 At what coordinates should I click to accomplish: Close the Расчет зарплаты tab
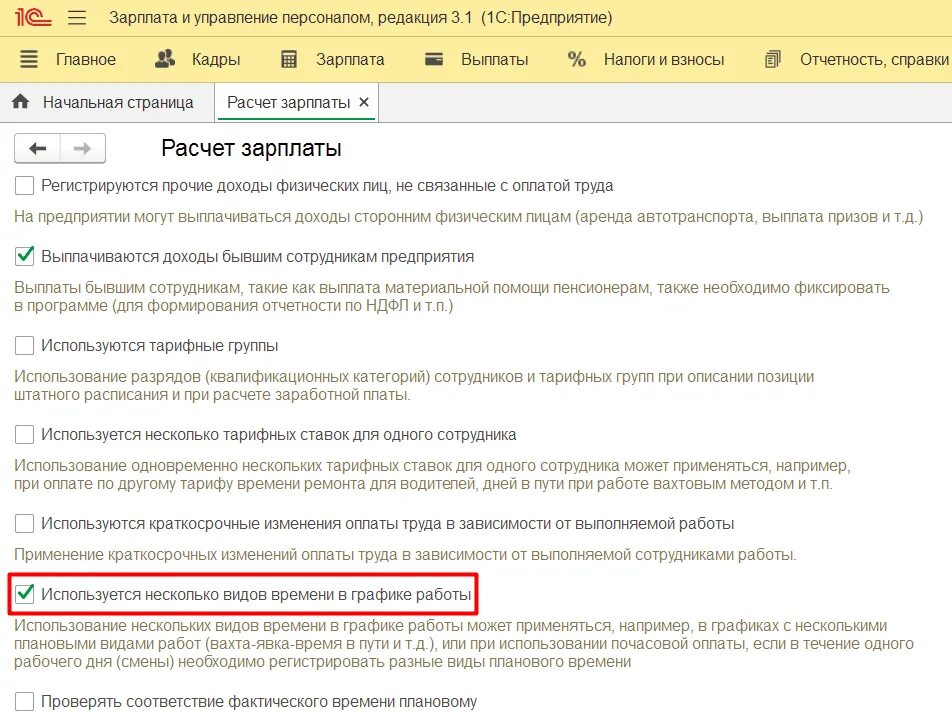[x=364, y=102]
